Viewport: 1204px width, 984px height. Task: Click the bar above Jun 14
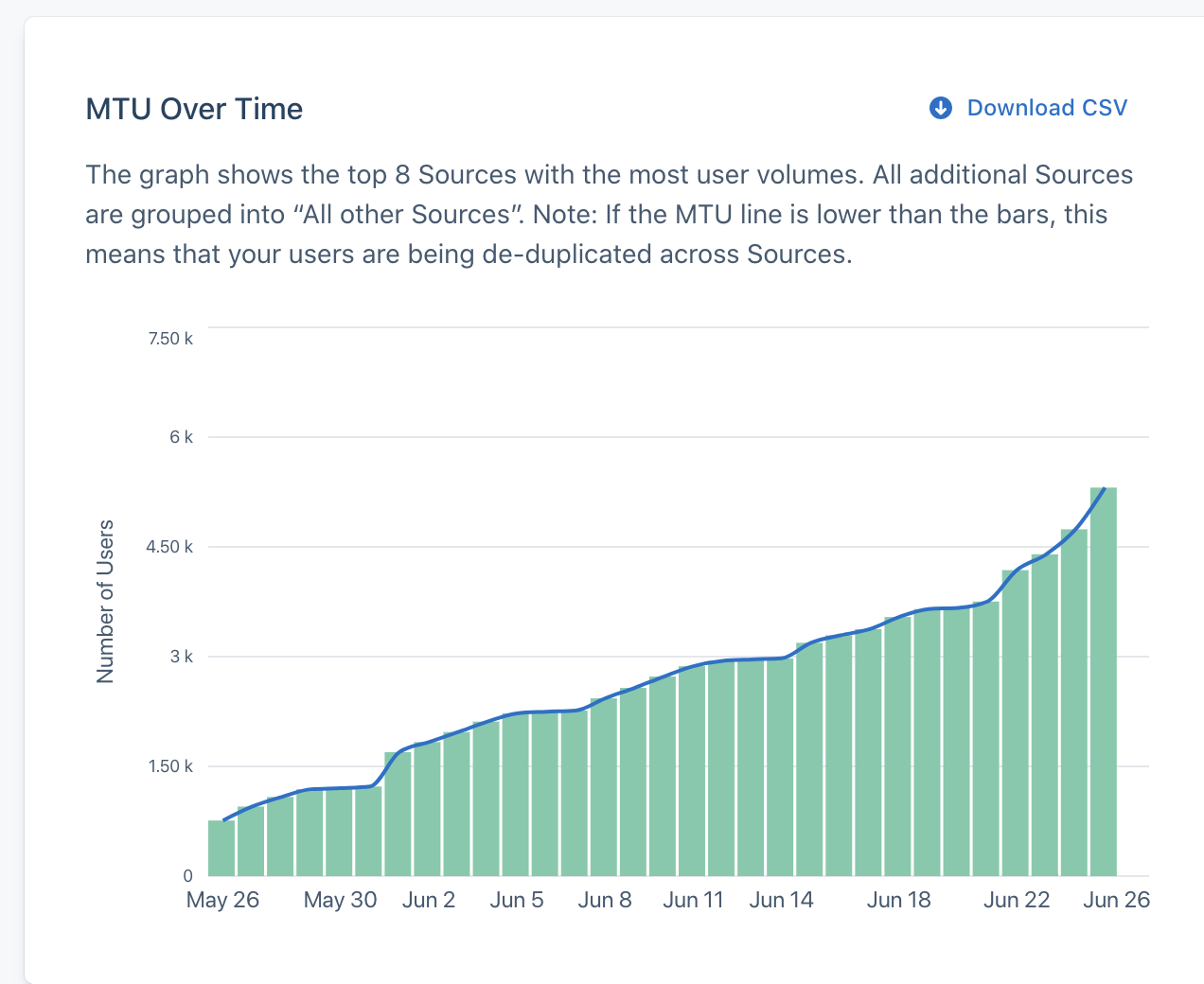click(780, 766)
